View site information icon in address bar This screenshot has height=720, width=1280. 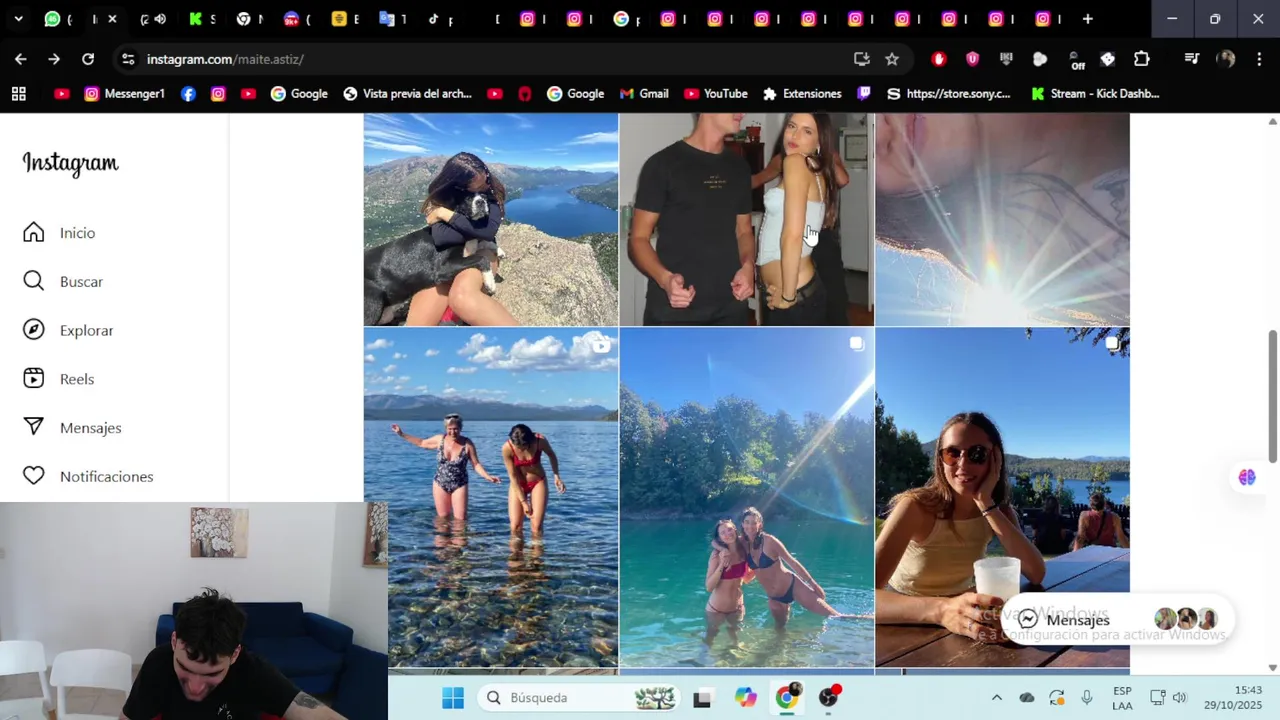click(x=128, y=59)
